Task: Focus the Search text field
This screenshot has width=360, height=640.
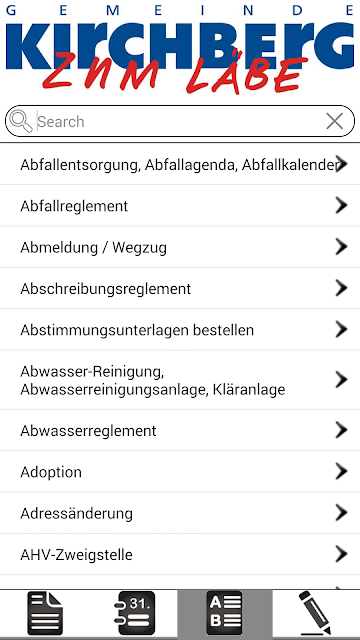Action: coord(180,121)
